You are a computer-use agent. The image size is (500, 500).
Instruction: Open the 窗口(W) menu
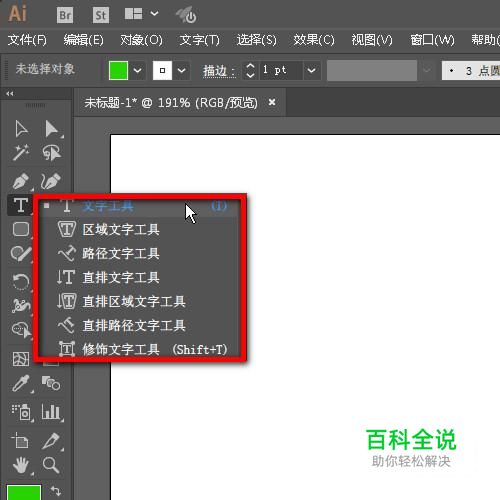(432, 40)
